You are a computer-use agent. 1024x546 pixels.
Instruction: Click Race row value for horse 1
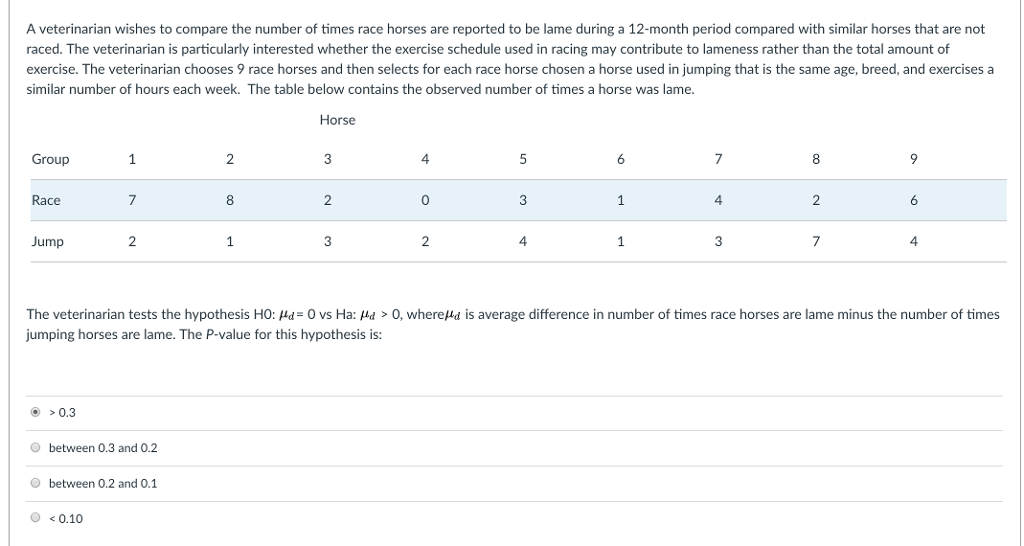(x=132, y=200)
